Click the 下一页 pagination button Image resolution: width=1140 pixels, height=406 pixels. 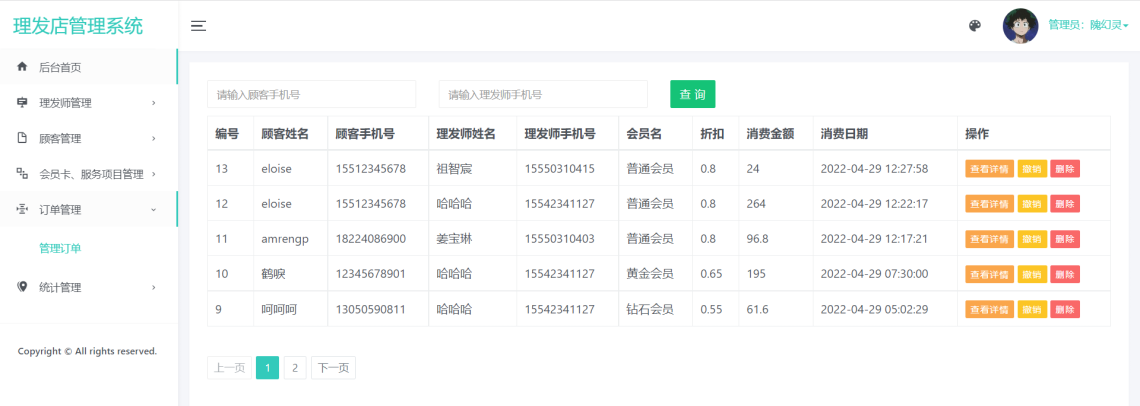(x=334, y=368)
